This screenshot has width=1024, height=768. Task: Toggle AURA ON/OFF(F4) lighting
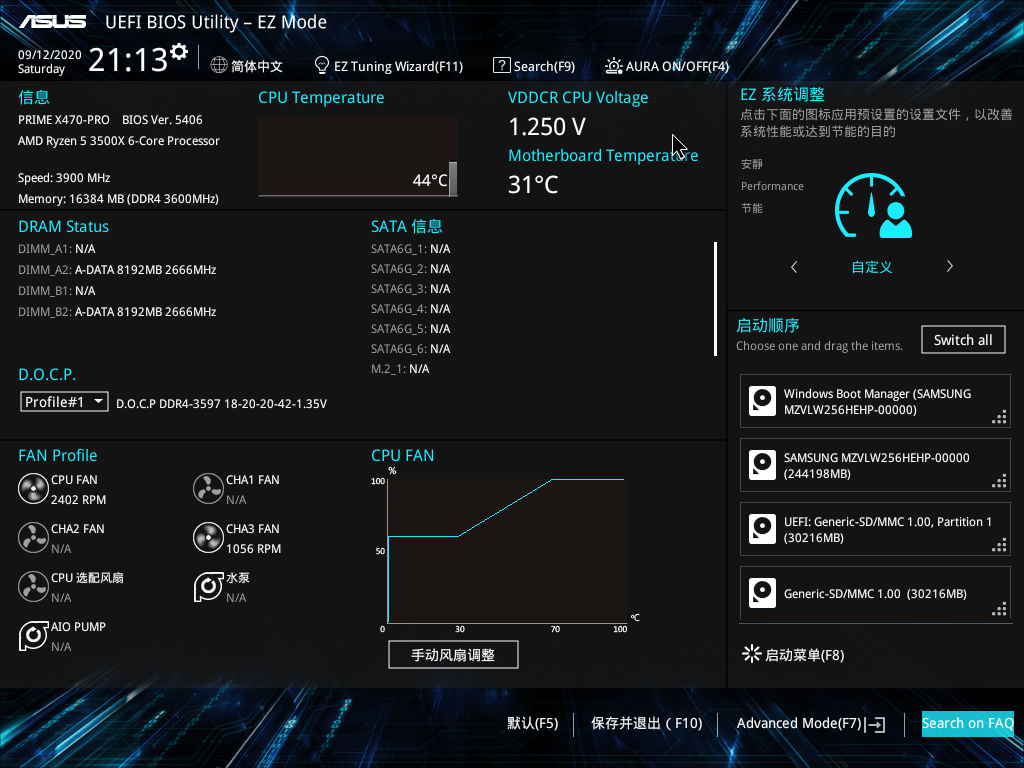(x=667, y=66)
